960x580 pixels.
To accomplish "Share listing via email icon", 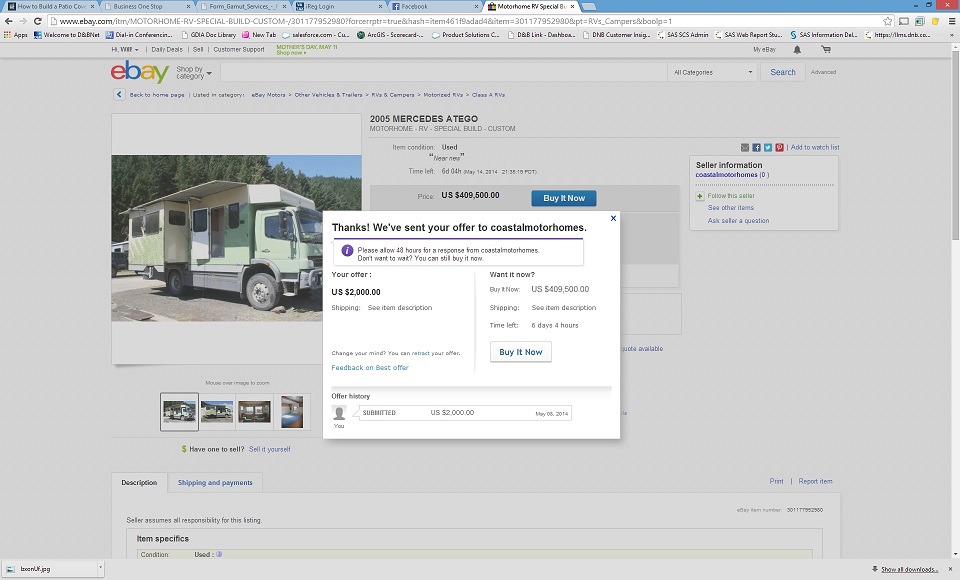I will click(x=744, y=147).
